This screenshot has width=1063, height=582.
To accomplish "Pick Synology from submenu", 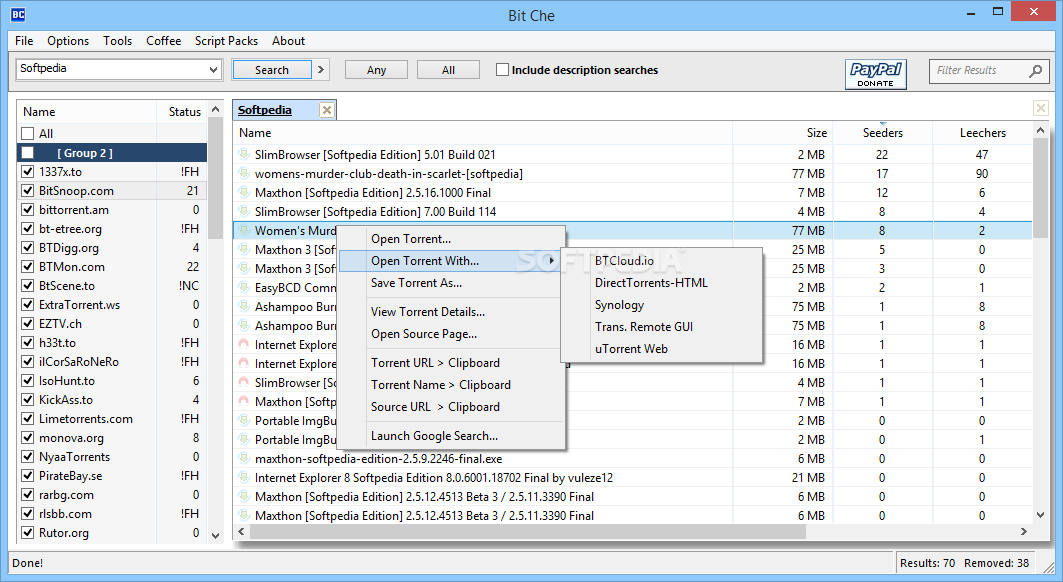I will [x=662, y=305].
